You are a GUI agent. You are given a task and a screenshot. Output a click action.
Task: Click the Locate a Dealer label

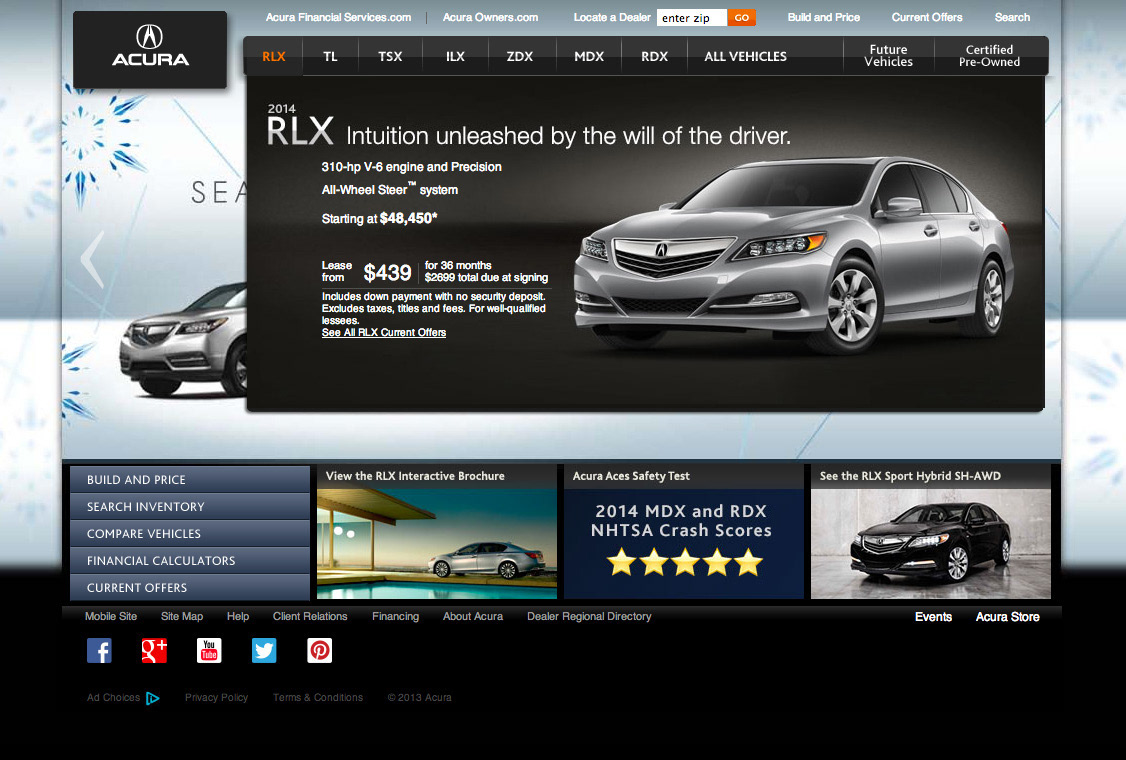[x=612, y=17]
